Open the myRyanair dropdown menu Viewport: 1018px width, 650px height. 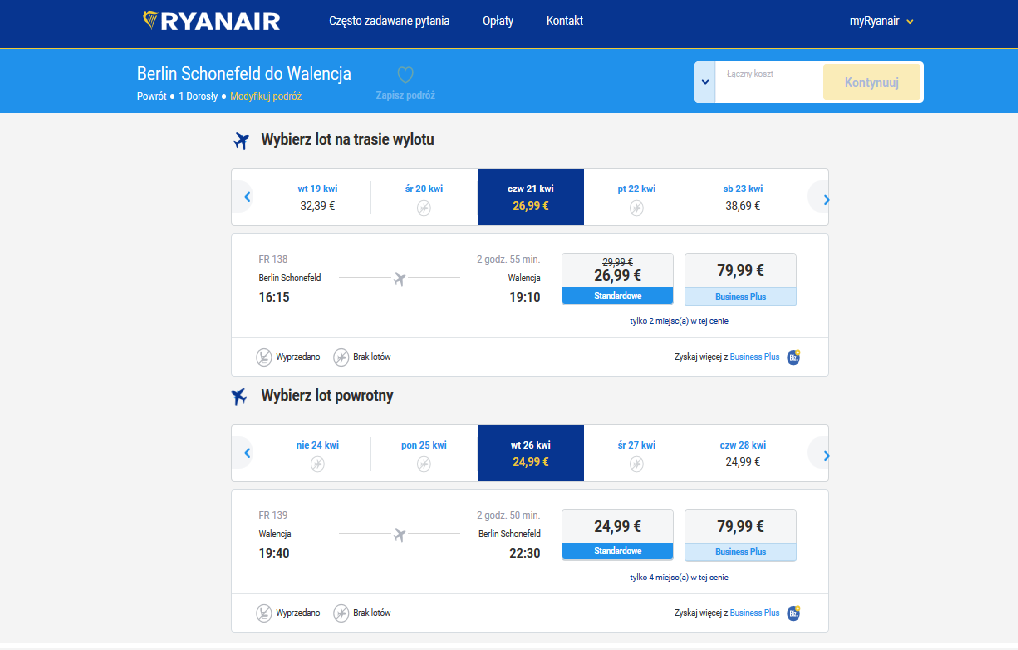coord(881,21)
